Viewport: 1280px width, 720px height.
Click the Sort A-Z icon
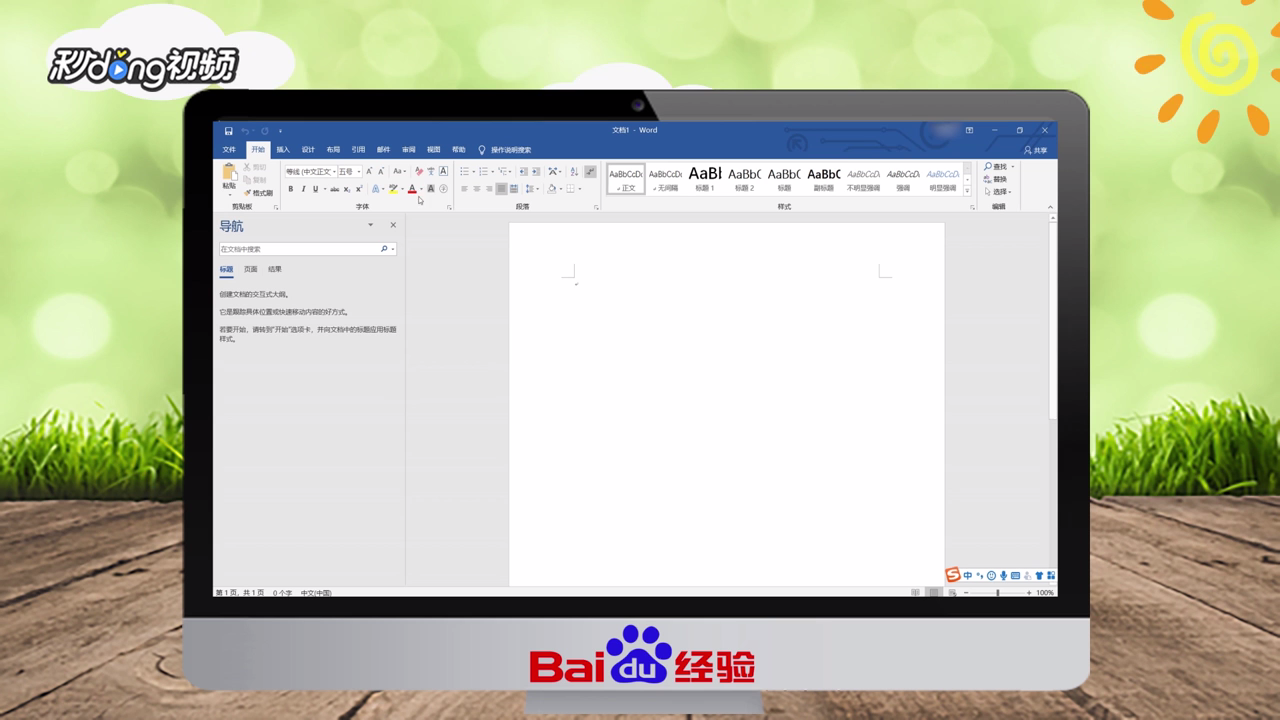pyautogui.click(x=574, y=171)
